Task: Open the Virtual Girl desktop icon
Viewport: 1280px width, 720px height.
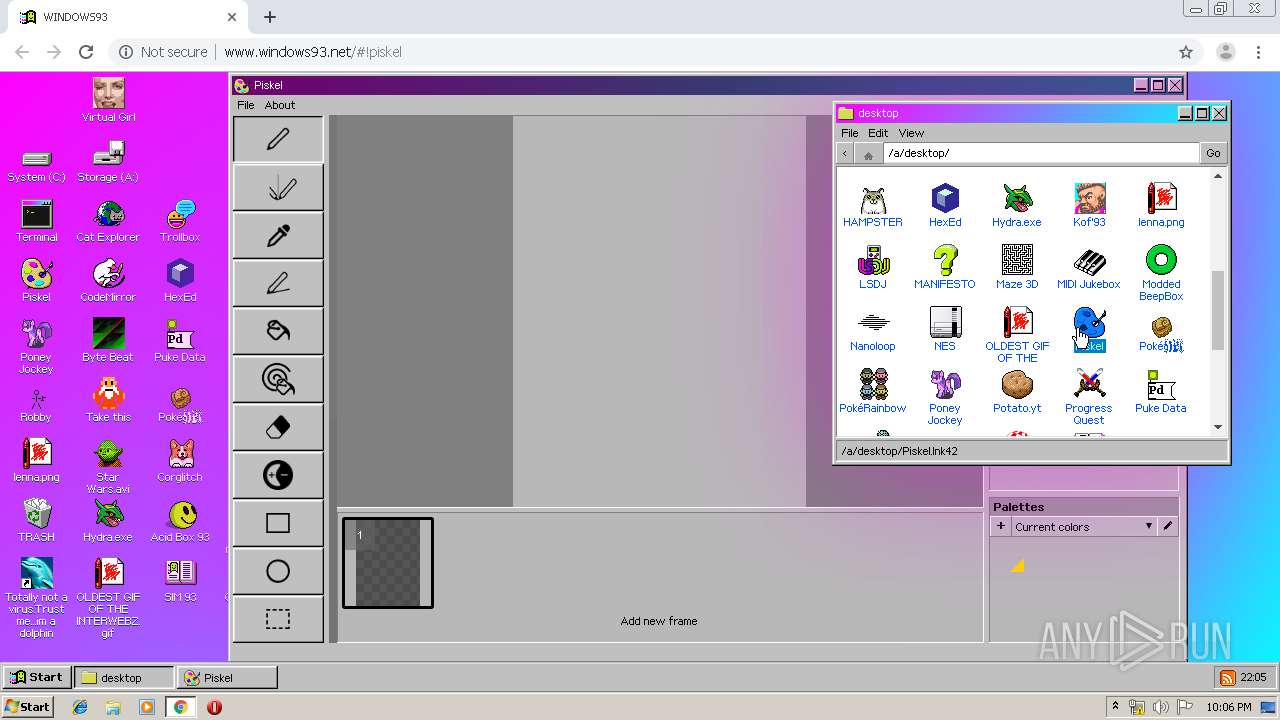Action: [108, 100]
